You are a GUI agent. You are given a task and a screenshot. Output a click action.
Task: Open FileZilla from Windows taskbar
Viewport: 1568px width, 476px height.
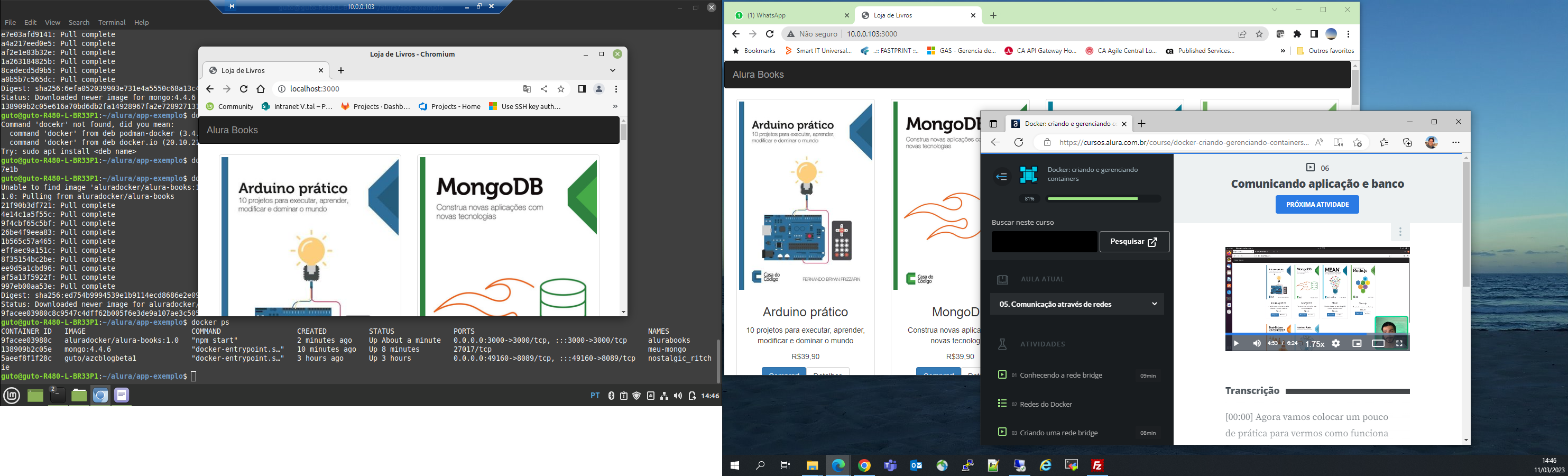tap(1097, 465)
